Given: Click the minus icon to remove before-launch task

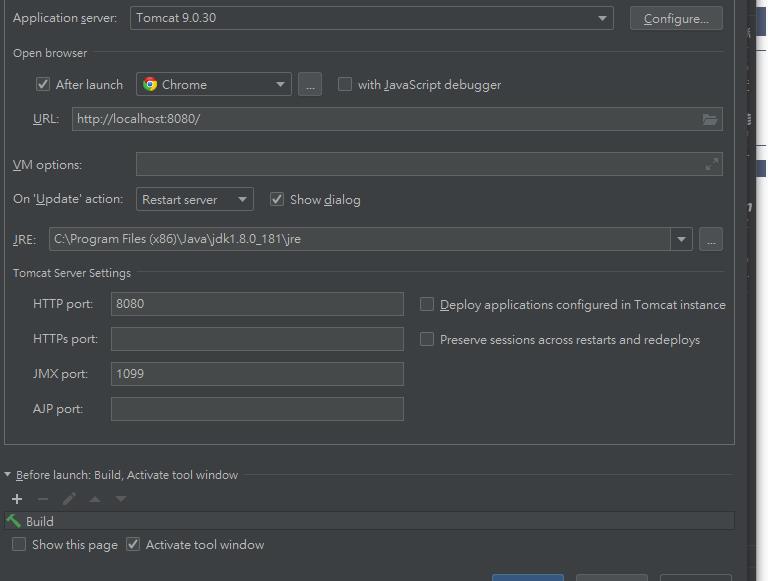Looking at the screenshot, I should (x=43, y=499).
